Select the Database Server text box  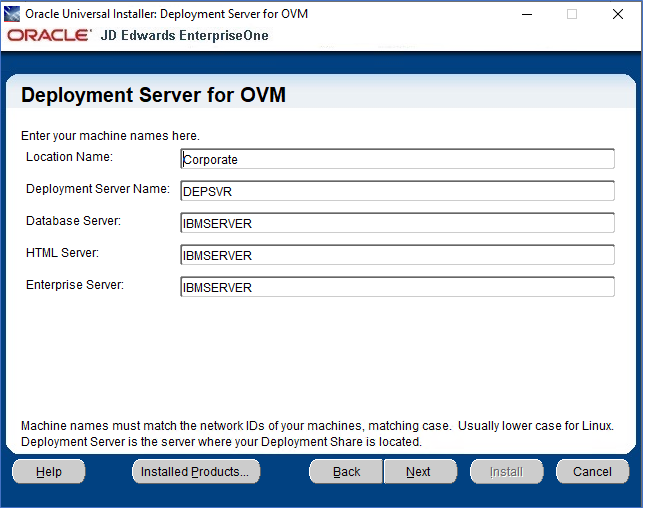coord(398,223)
